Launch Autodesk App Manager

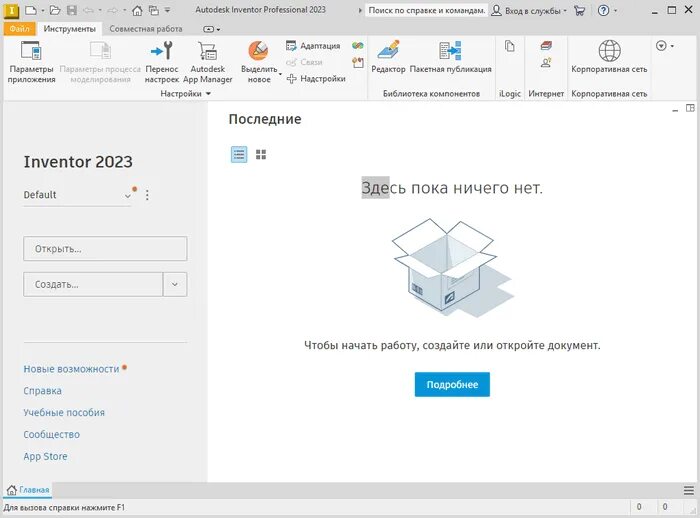208,62
